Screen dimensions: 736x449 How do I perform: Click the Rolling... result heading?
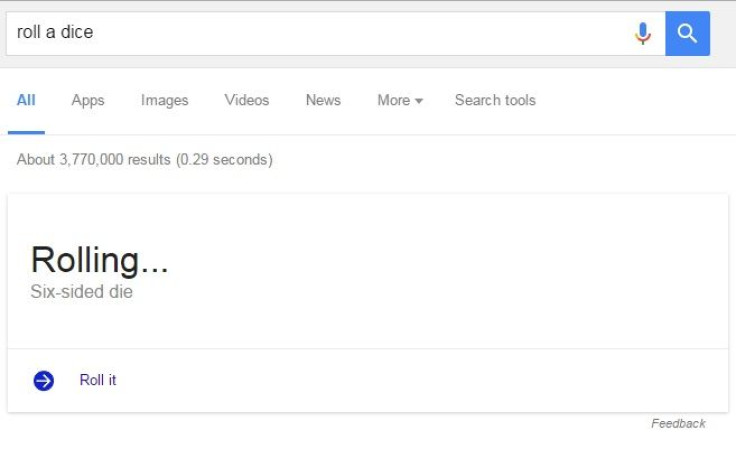pos(99,260)
